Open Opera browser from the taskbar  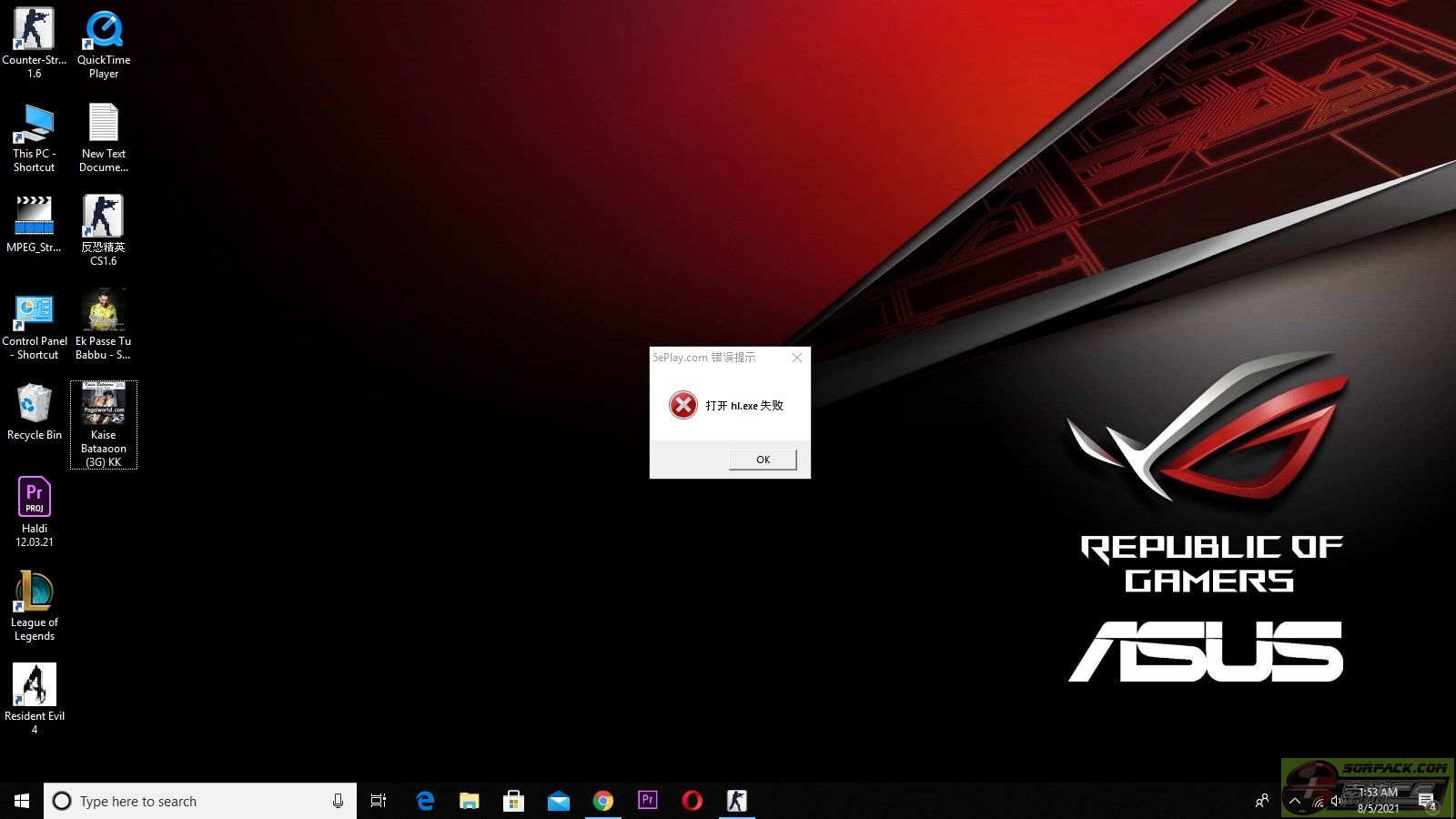point(693,801)
